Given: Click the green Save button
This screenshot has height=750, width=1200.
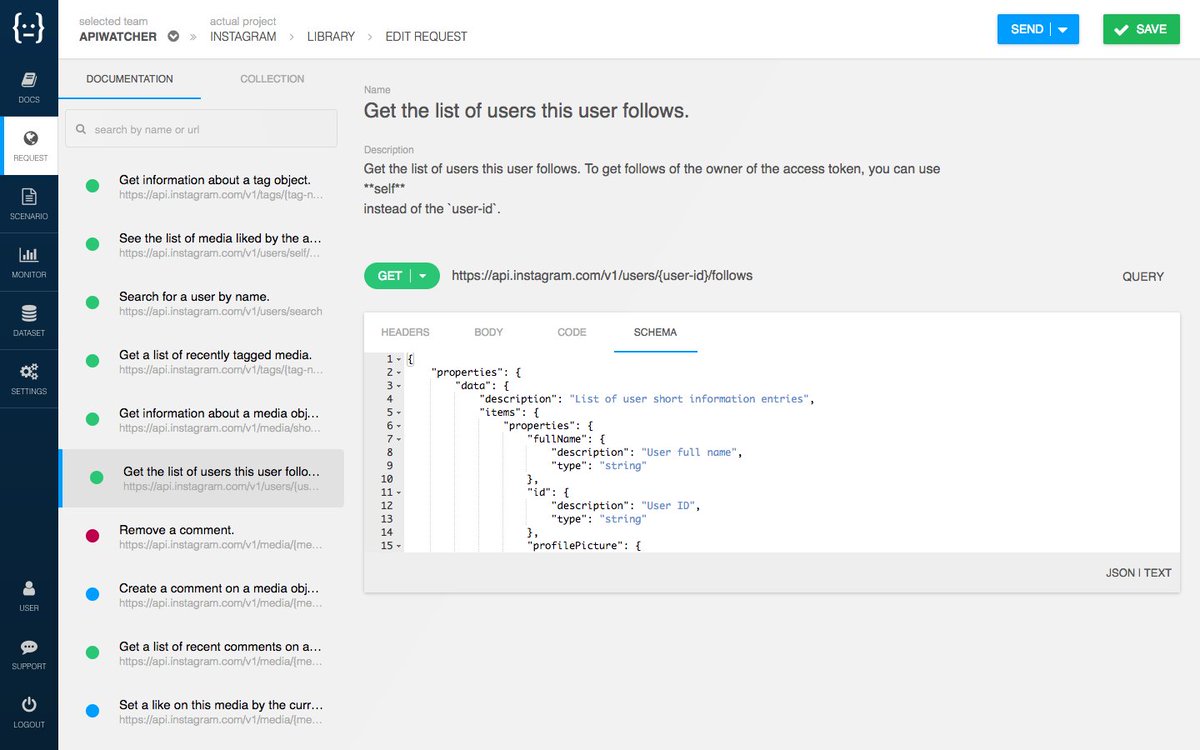Looking at the screenshot, I should point(1141,29).
